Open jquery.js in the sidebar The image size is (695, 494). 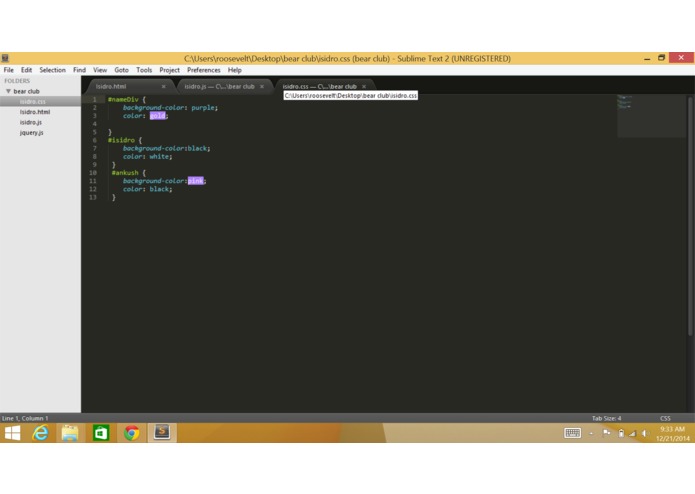pos(31,132)
